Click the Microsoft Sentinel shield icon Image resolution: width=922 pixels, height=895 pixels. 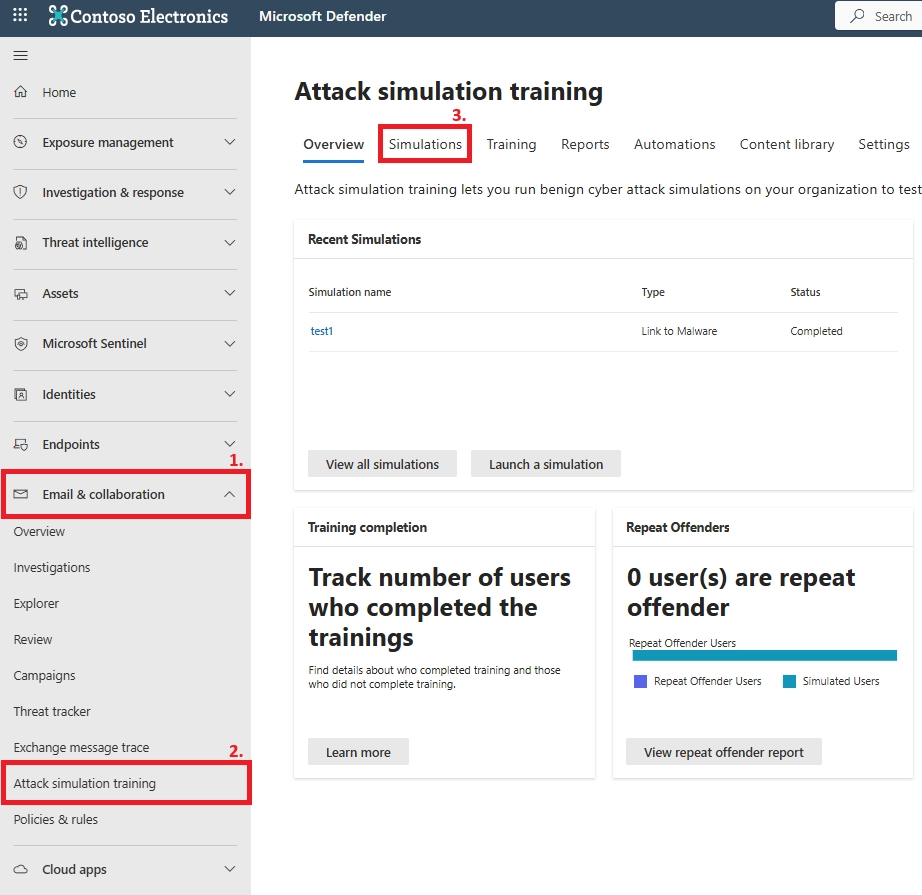click(22, 343)
